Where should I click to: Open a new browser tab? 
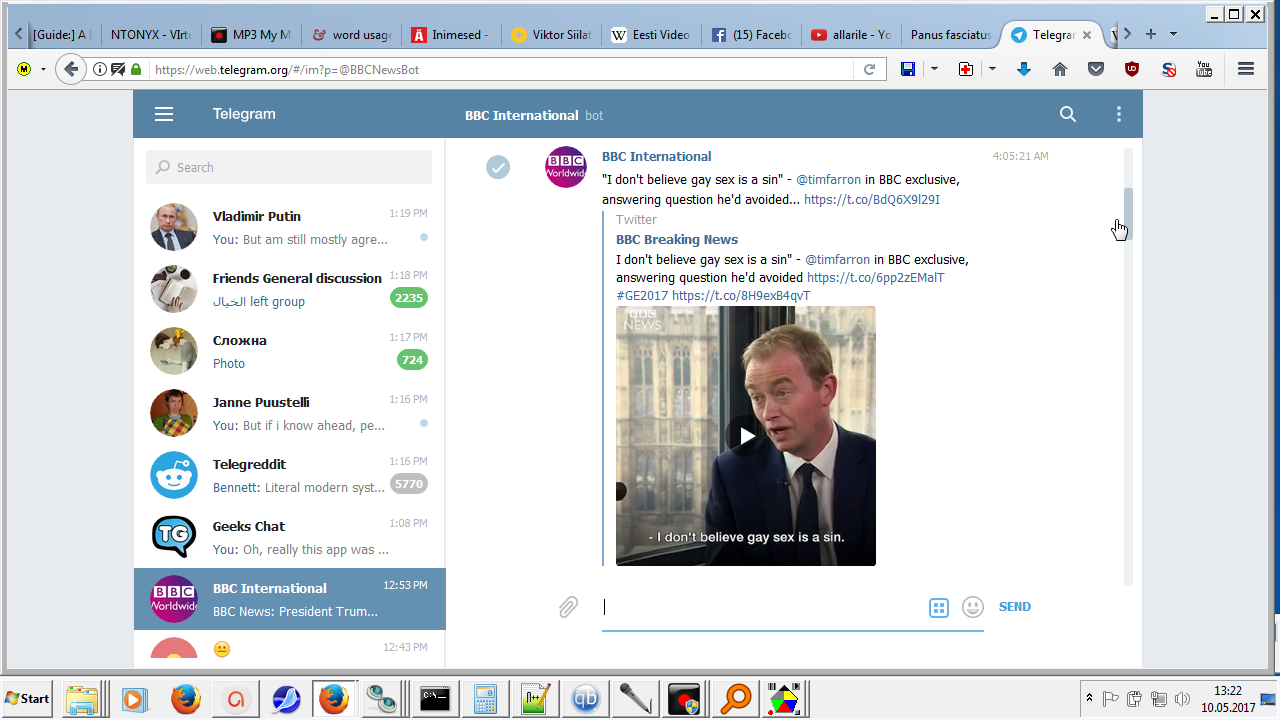[x=1150, y=34]
